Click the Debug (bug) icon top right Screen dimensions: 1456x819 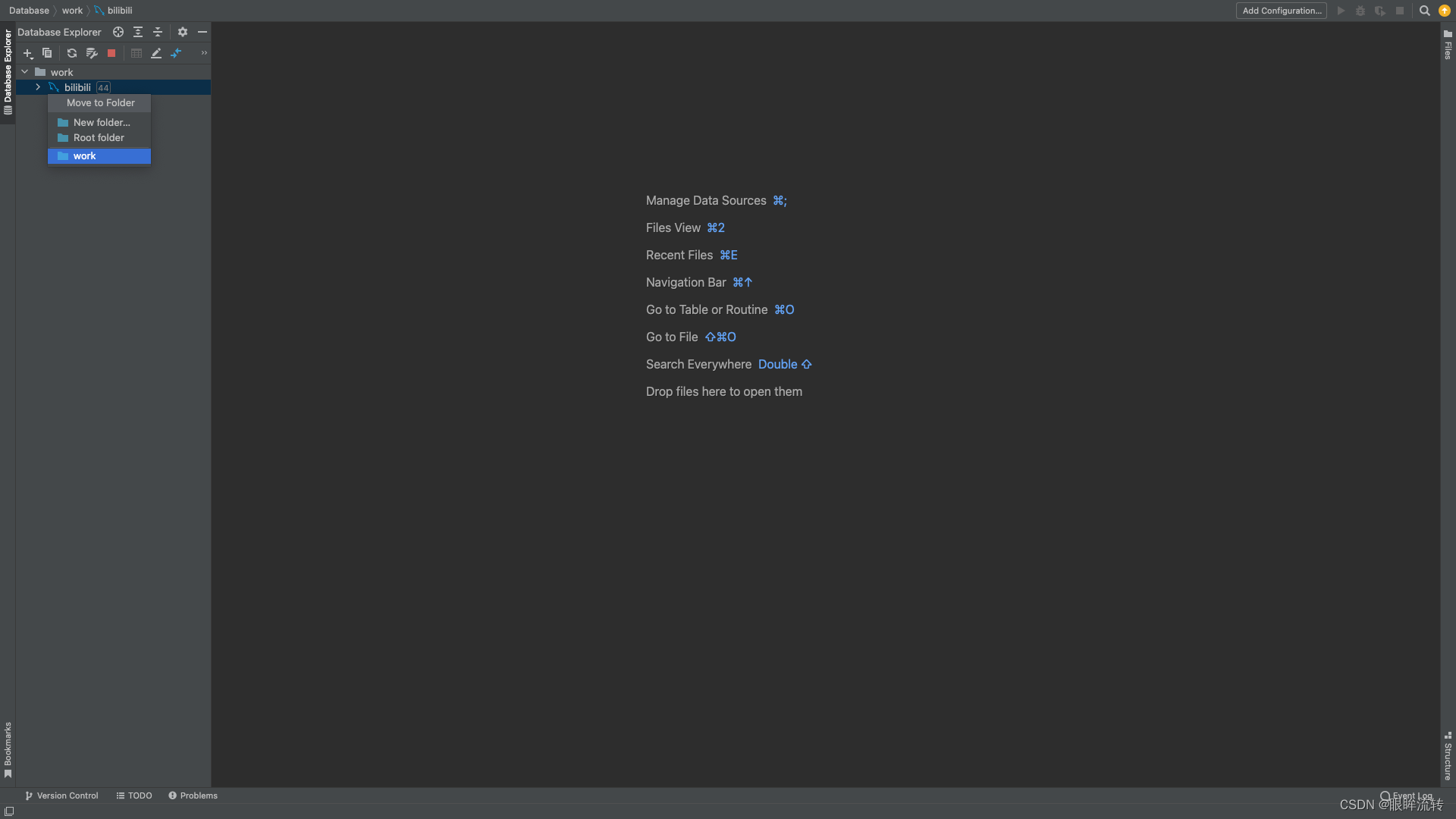tap(1360, 11)
